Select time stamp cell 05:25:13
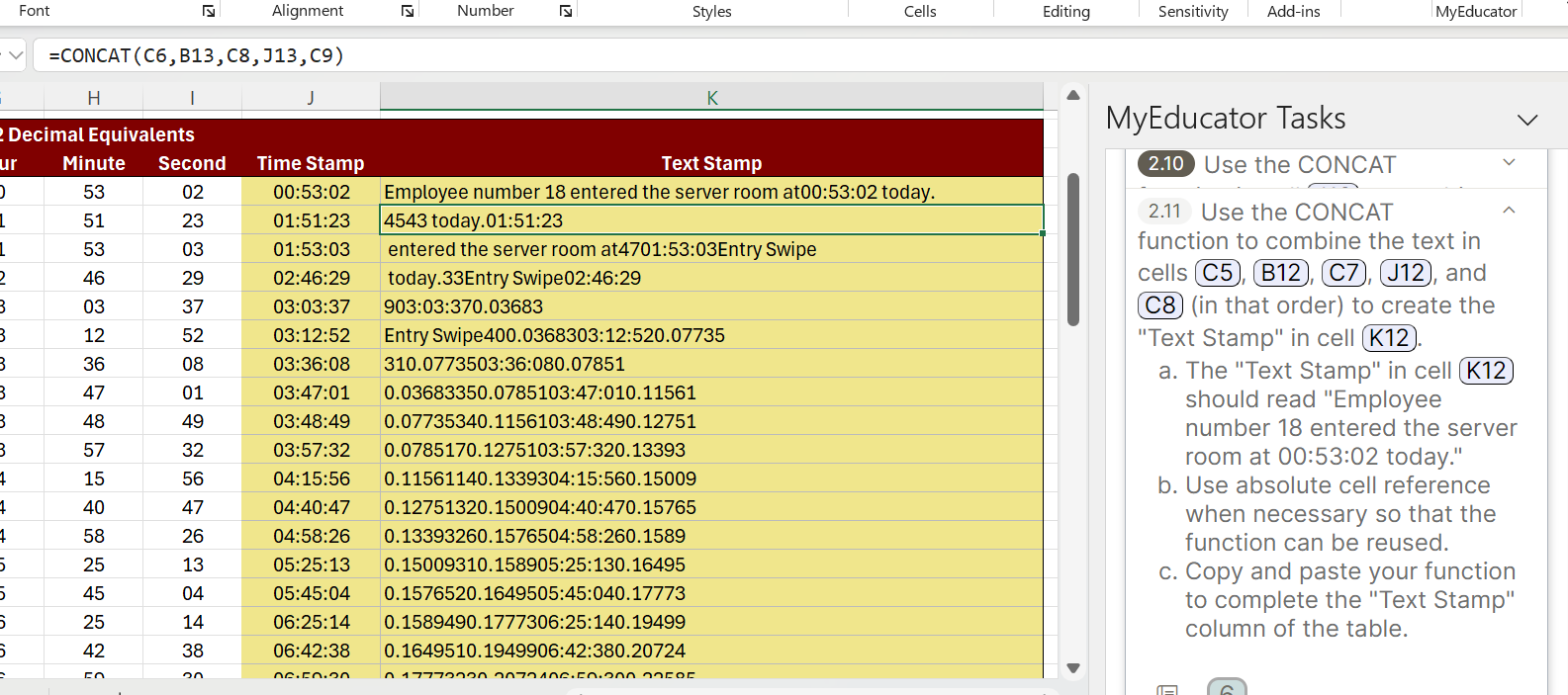This screenshot has width=1568, height=695. pyautogui.click(x=311, y=565)
